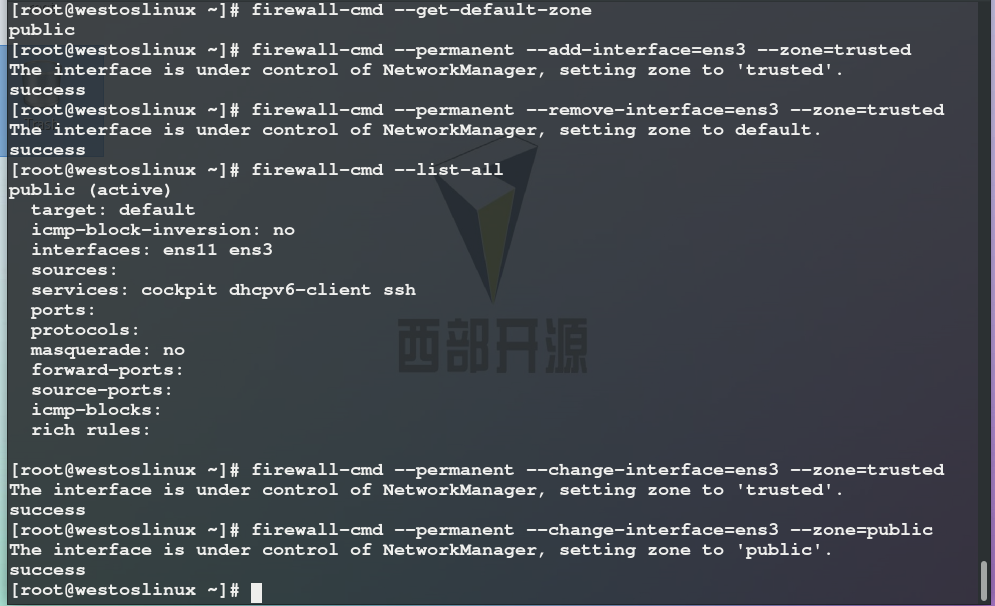The width and height of the screenshot is (995, 606).
Task: Click the 'target: default' line
Action: (113, 210)
